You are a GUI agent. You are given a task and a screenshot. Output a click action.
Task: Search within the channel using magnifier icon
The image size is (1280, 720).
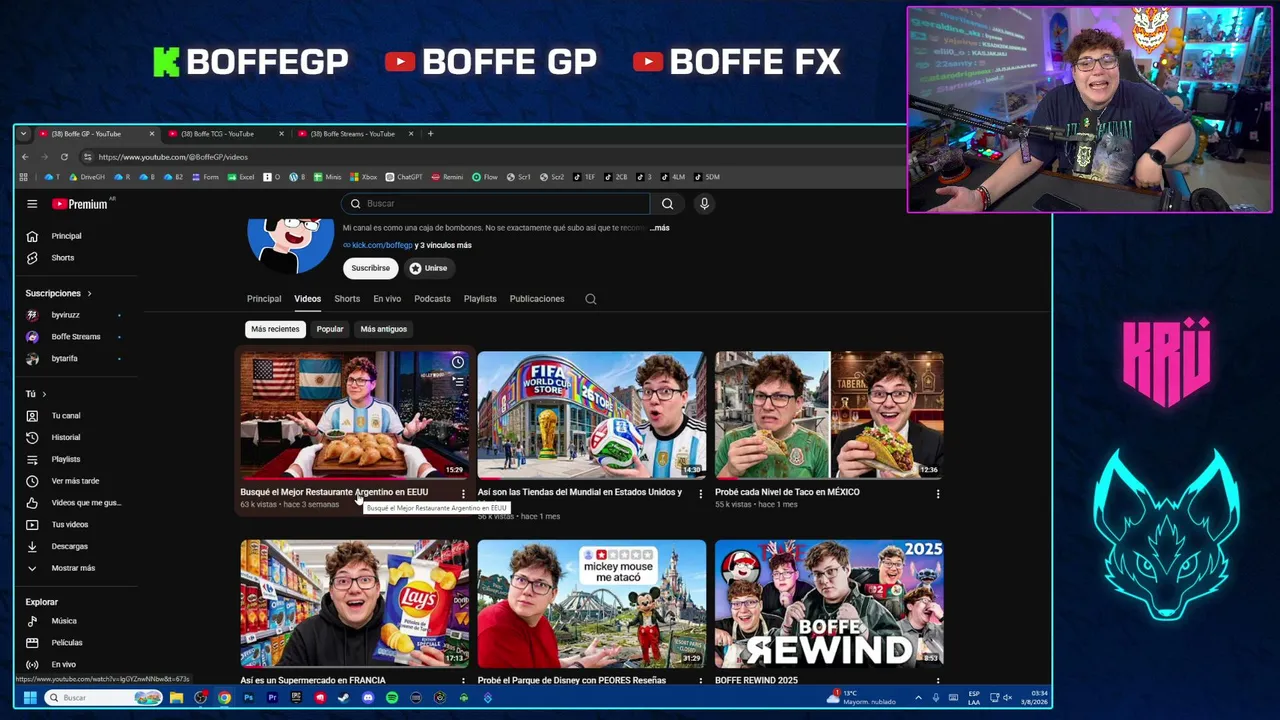[591, 299]
